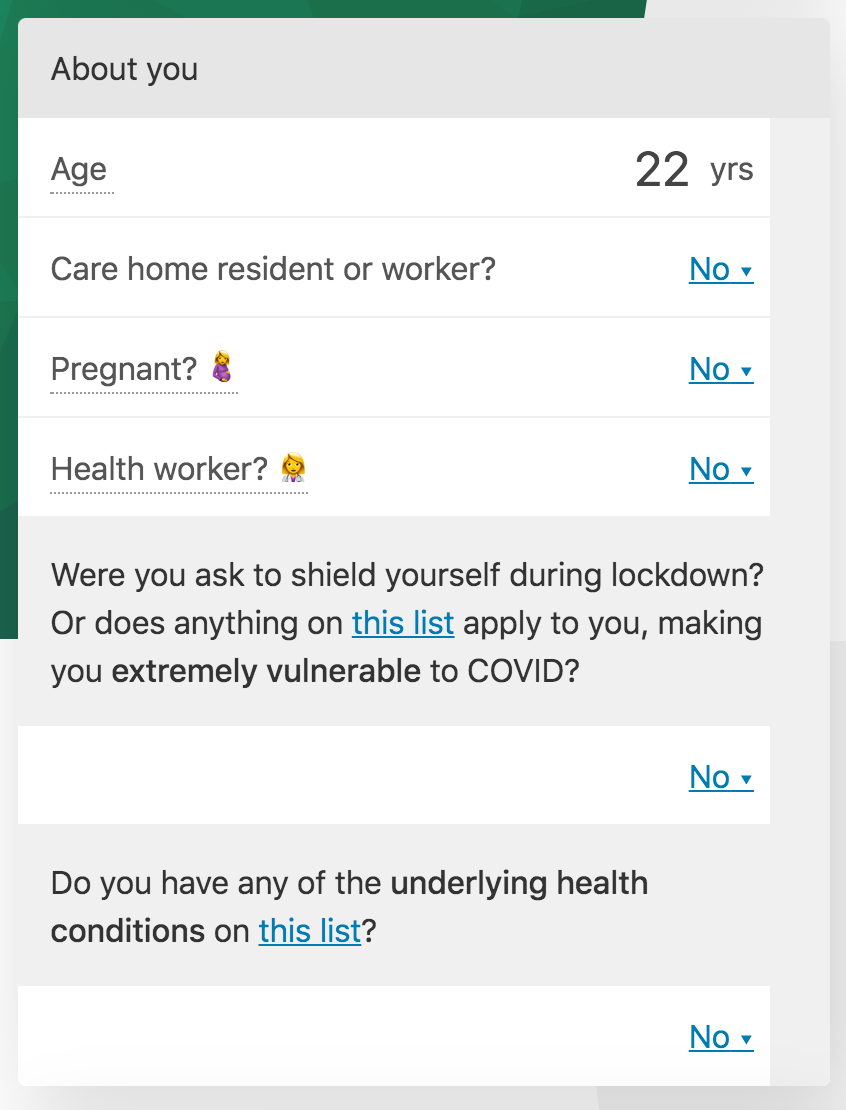This screenshot has height=1110, width=846.
Task: Open the Health worker No dropdown
Action: point(721,469)
